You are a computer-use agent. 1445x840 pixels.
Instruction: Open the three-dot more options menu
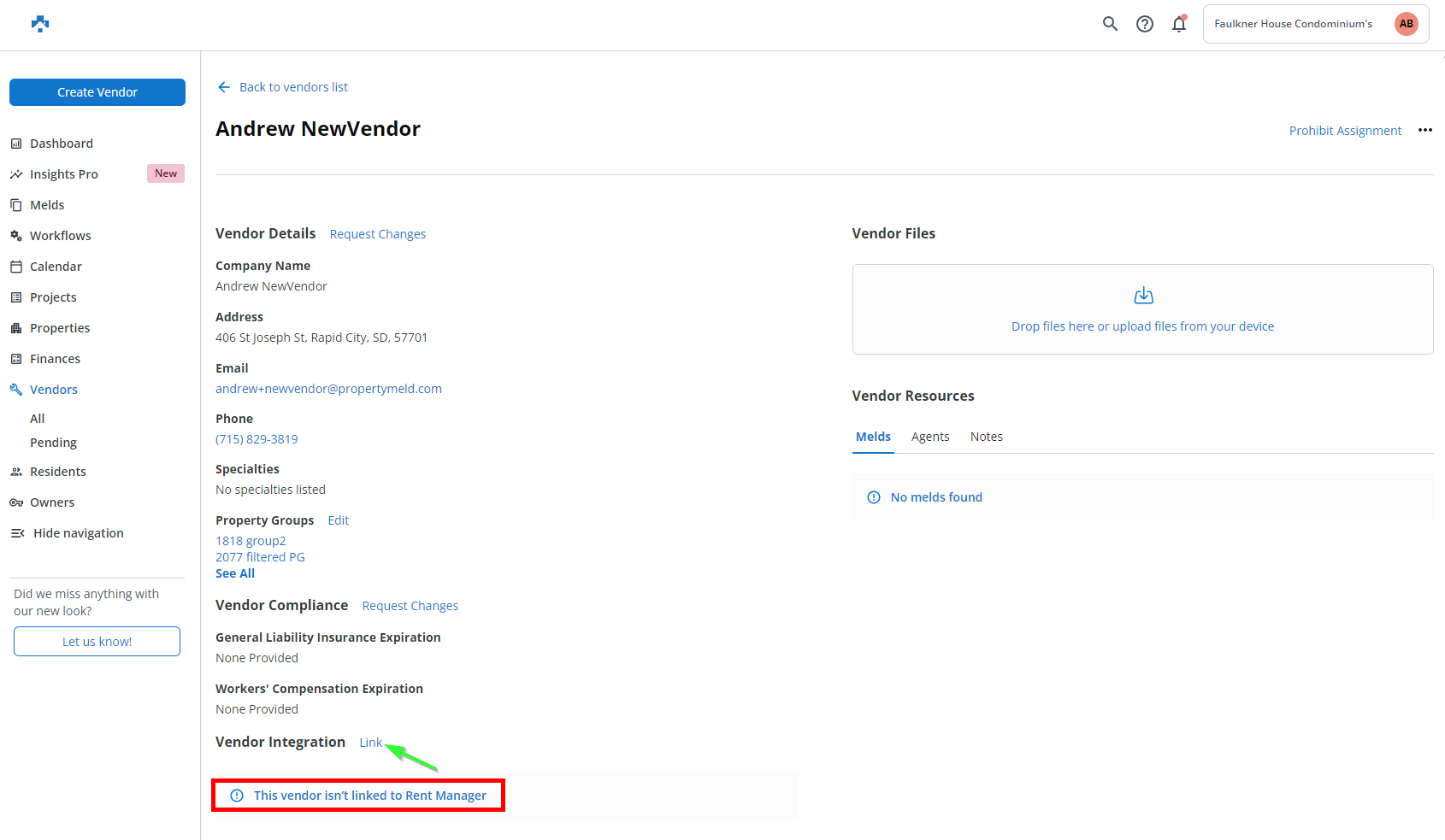pos(1424,130)
